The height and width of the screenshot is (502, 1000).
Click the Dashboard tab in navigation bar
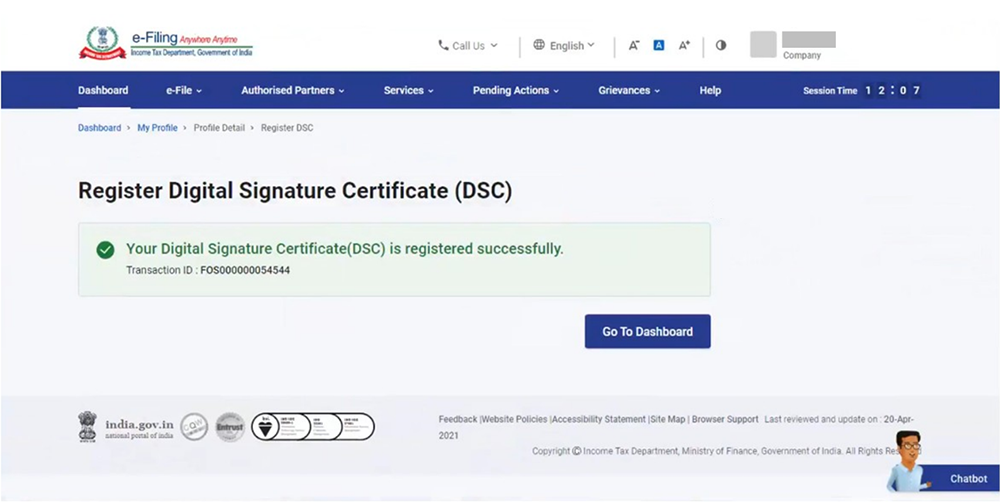[x=103, y=90]
